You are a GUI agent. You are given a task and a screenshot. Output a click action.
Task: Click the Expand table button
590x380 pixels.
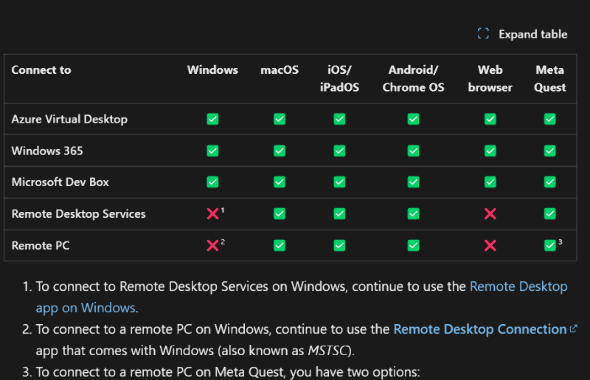tap(522, 34)
